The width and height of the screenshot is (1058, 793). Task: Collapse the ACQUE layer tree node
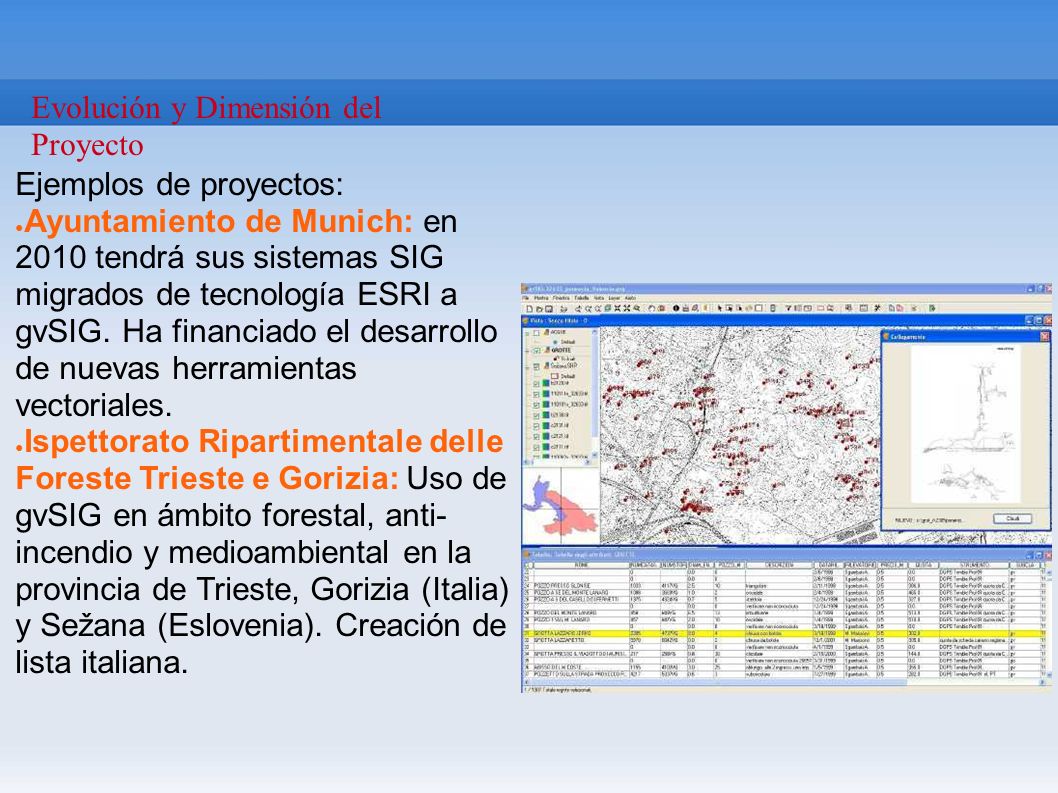pos(528,333)
